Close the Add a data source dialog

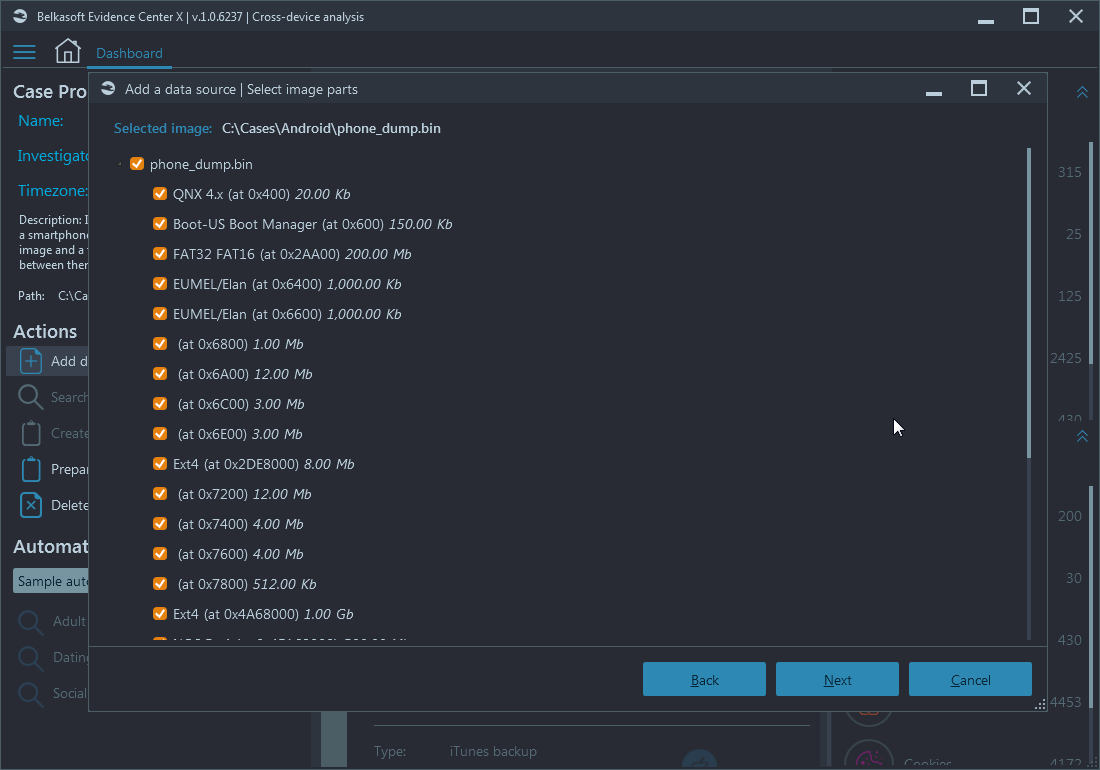(1024, 88)
